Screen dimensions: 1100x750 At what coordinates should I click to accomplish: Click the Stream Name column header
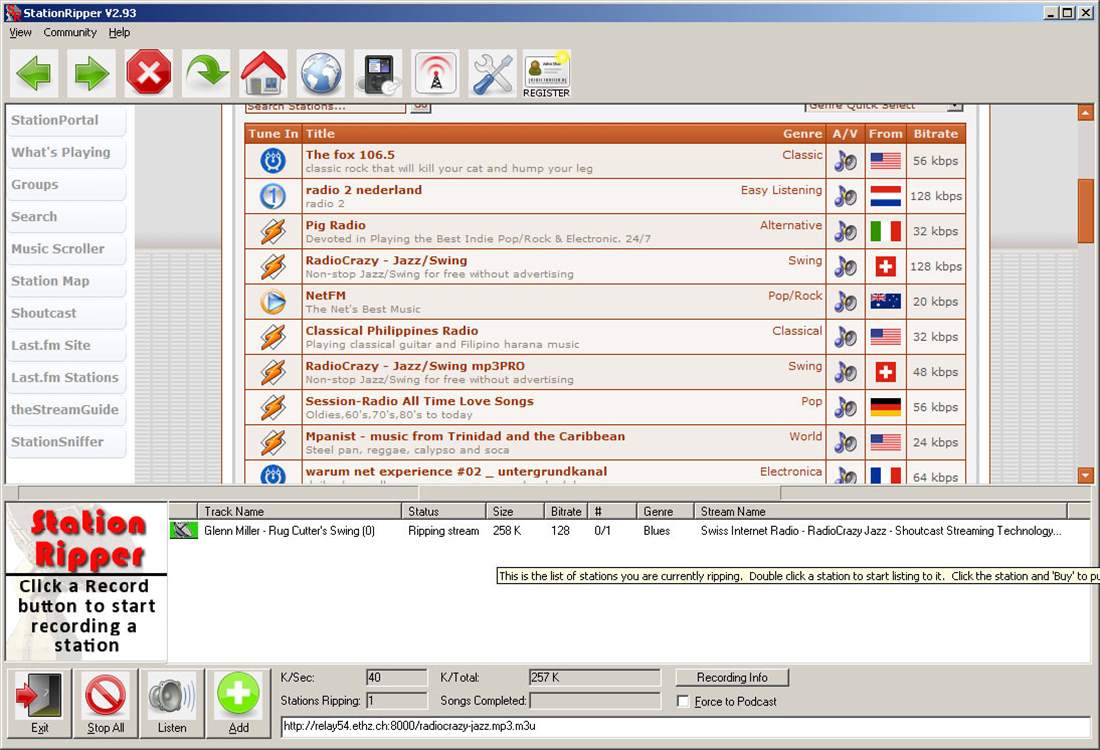[x=880, y=511]
